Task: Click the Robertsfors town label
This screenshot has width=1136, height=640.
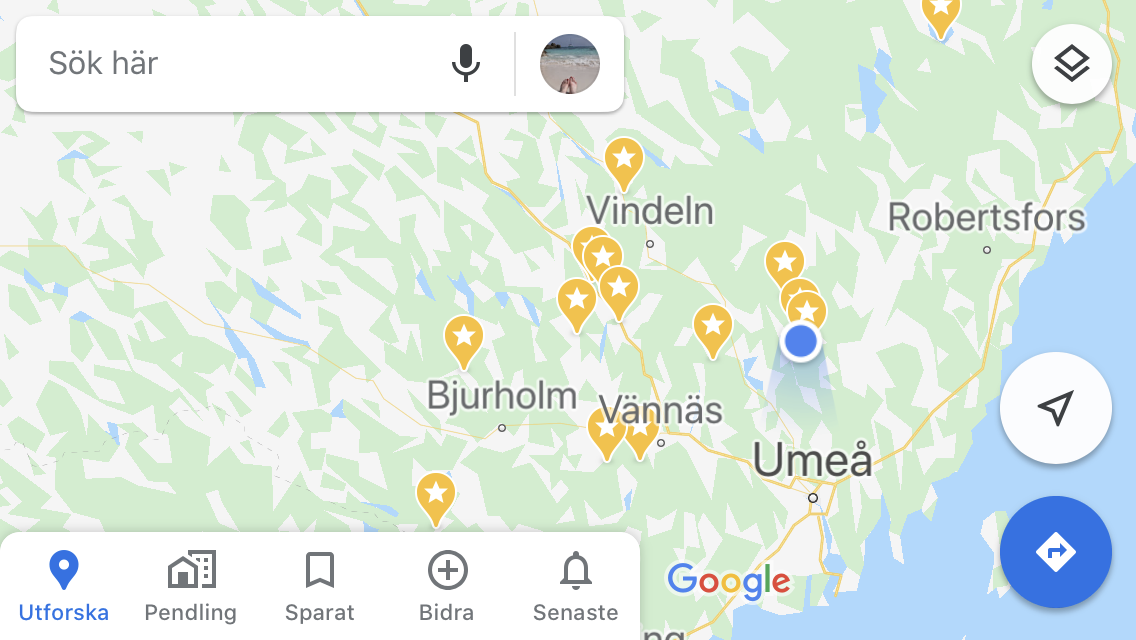Action: [x=987, y=217]
